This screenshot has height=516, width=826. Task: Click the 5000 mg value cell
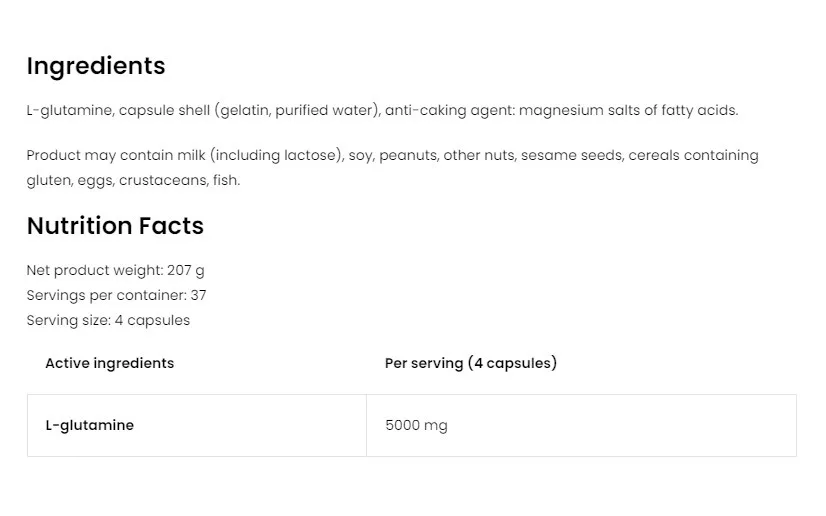click(416, 425)
